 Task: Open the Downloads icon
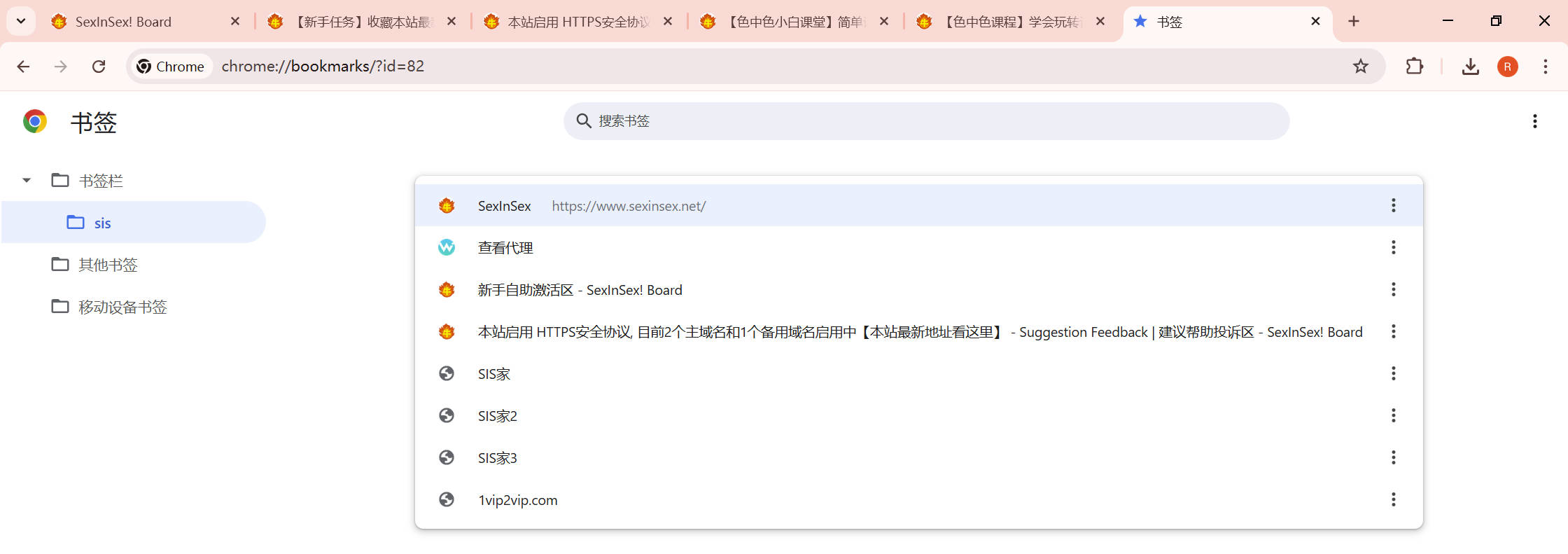pyautogui.click(x=1471, y=67)
